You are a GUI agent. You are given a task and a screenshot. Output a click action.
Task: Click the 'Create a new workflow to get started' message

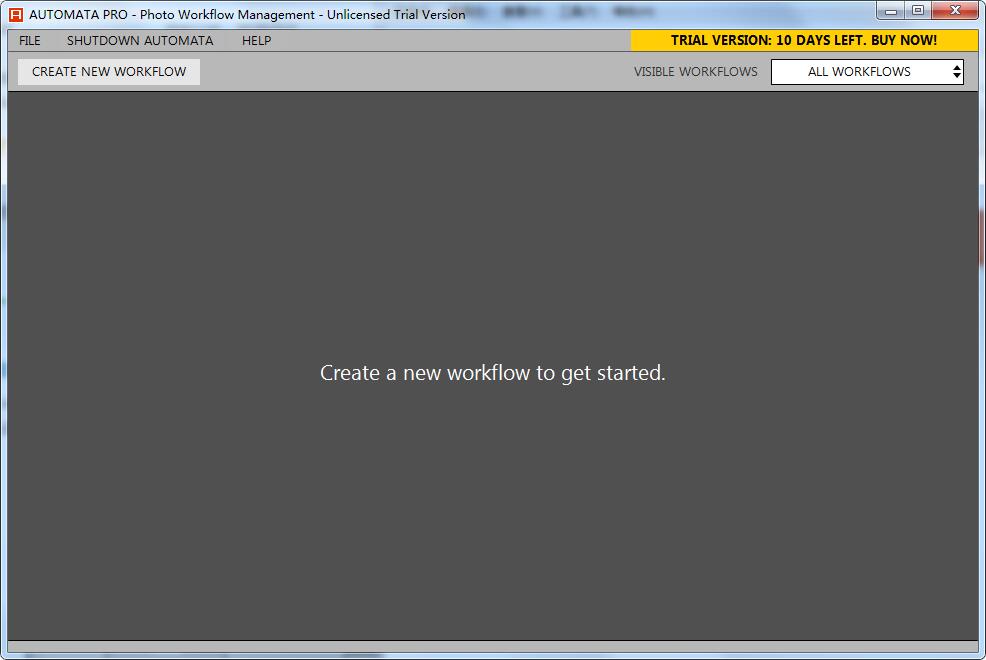[x=492, y=373]
